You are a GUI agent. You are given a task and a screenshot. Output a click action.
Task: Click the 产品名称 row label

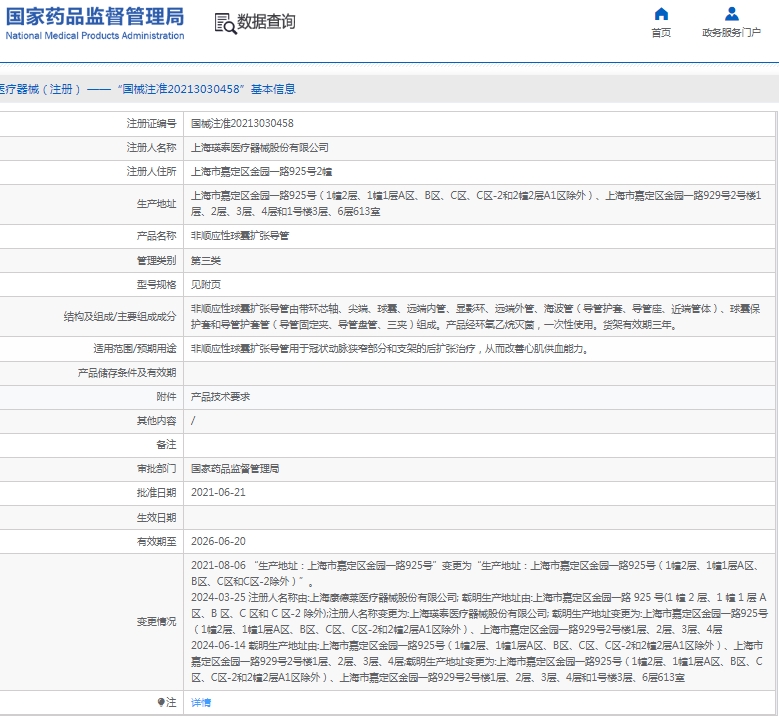tap(156, 236)
